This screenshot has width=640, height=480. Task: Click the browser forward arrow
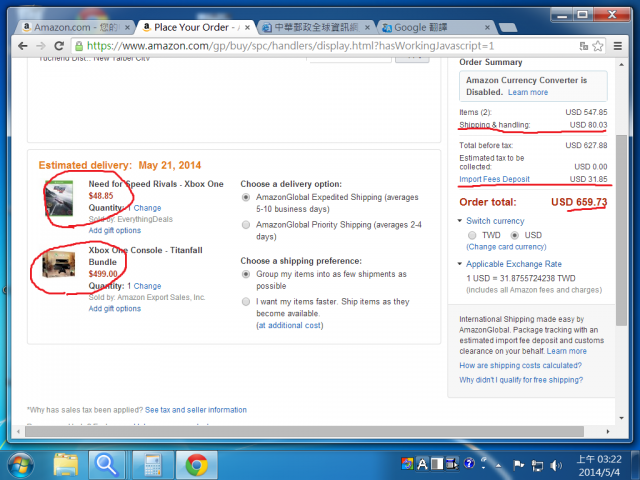click(x=40, y=46)
